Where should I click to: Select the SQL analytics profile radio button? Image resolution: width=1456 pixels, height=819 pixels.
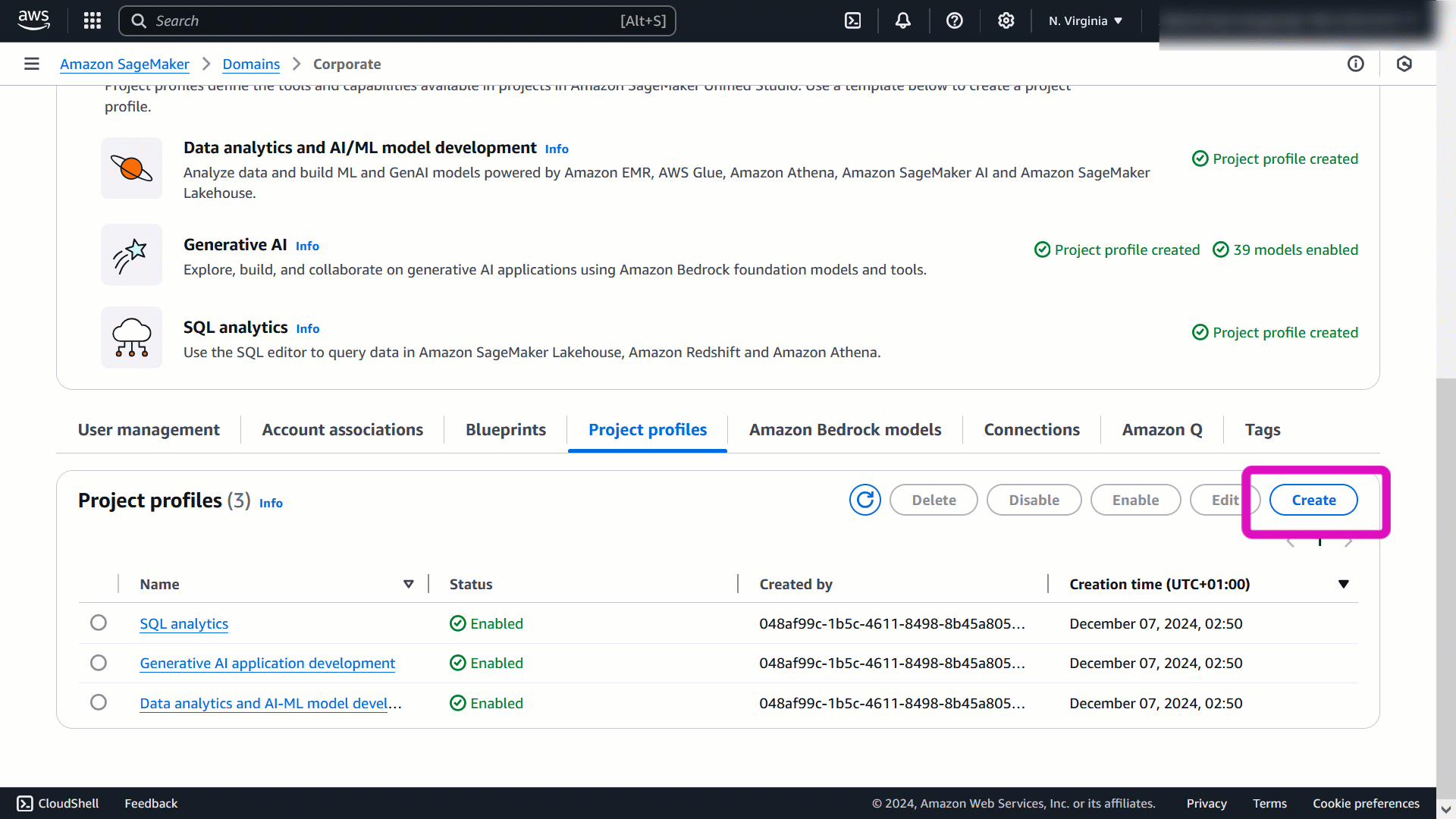[99, 623]
